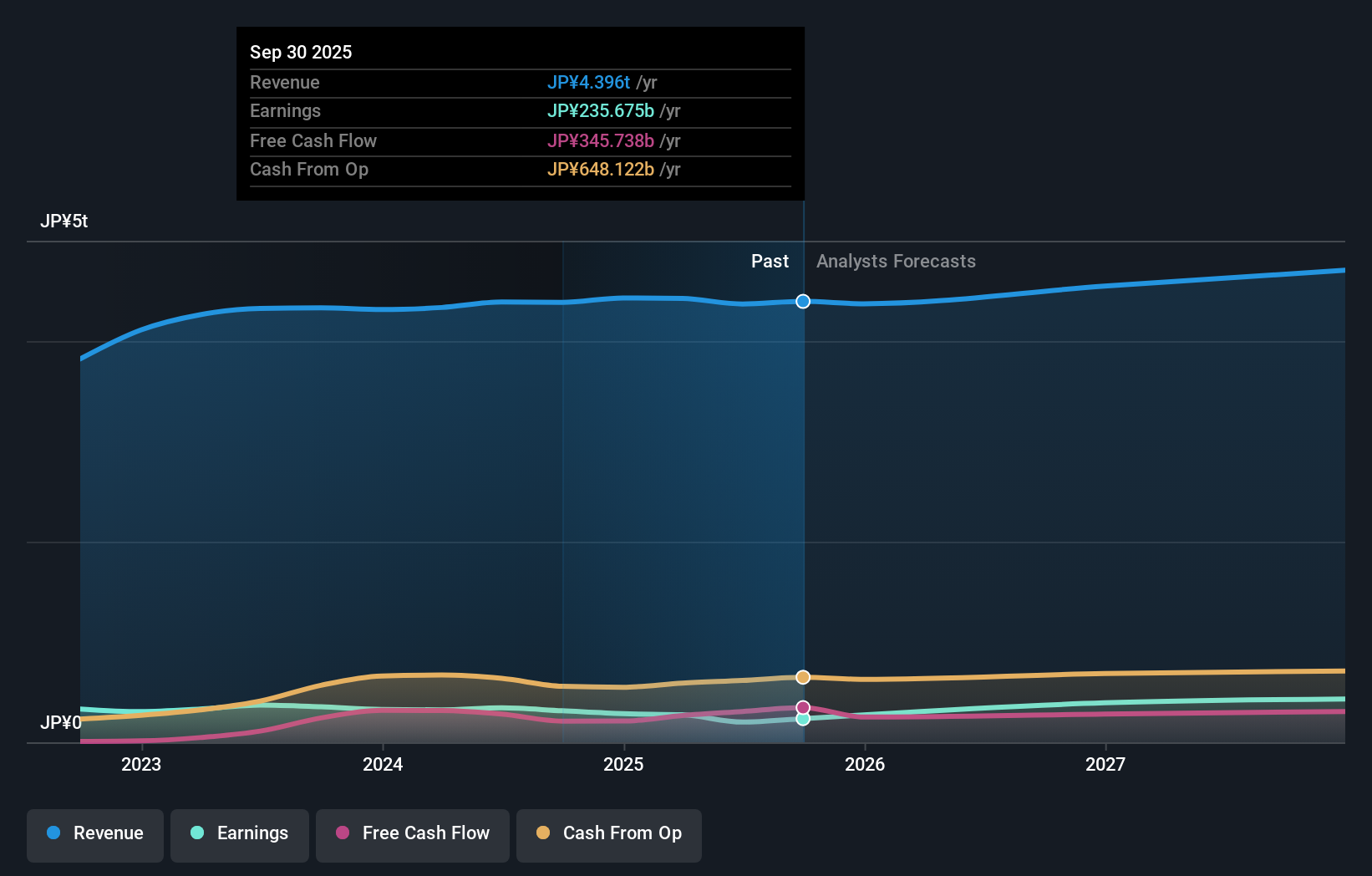Screen dimensions: 1372x876
Task: Click the orange Cash From Op legend dot
Action: coord(543,834)
